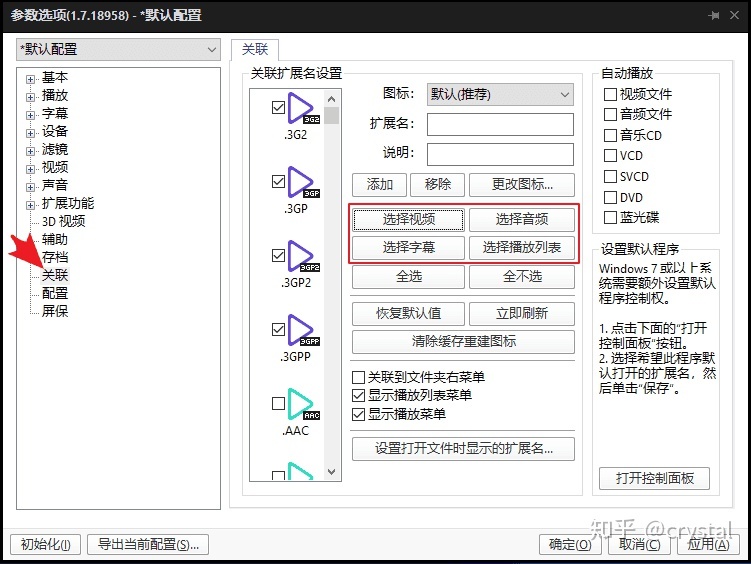Click the 扩展名 input field

pyautogui.click(x=500, y=124)
